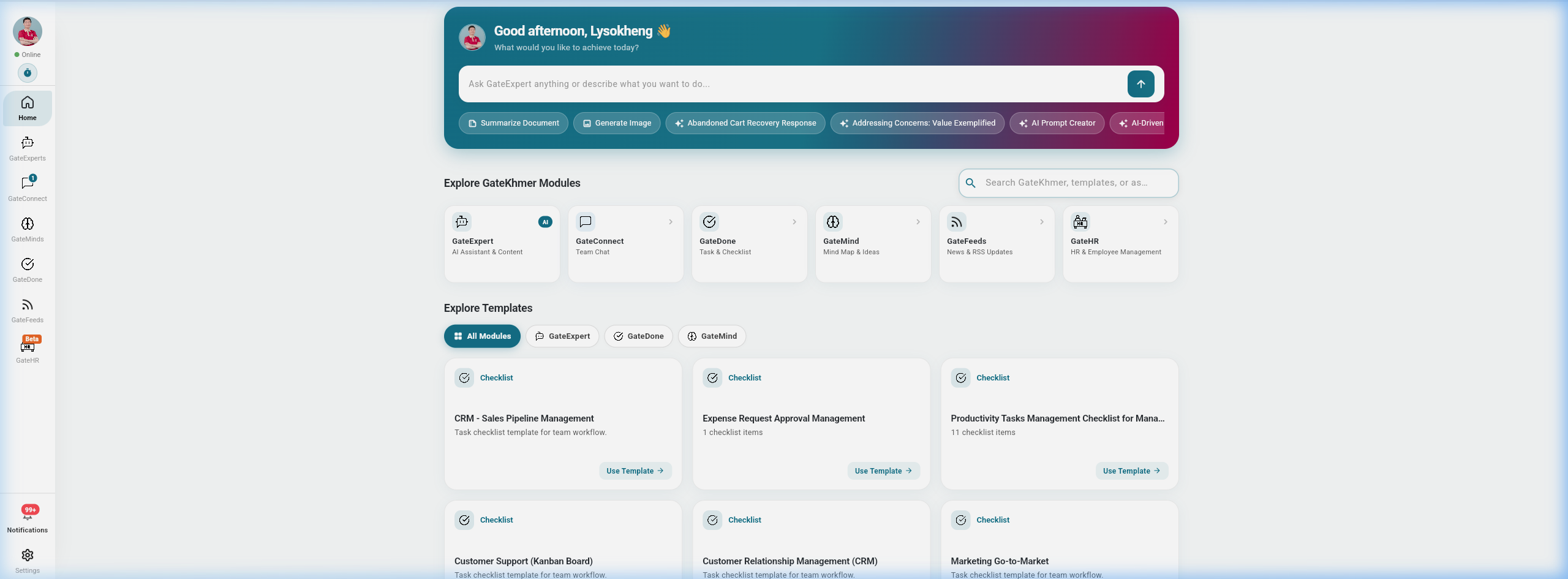Click the GateHR module card icon
Viewport: 1568px width, 579px height.
coord(1080,222)
